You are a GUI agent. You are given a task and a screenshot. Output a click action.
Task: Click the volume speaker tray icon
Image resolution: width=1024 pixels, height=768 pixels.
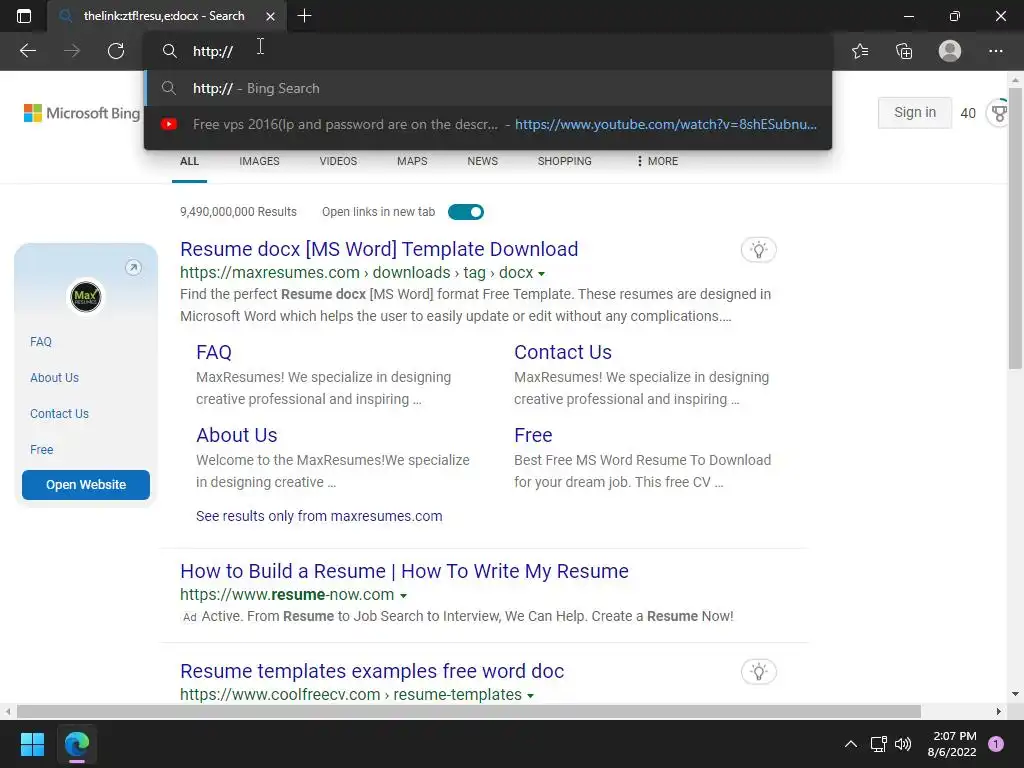pos(903,744)
